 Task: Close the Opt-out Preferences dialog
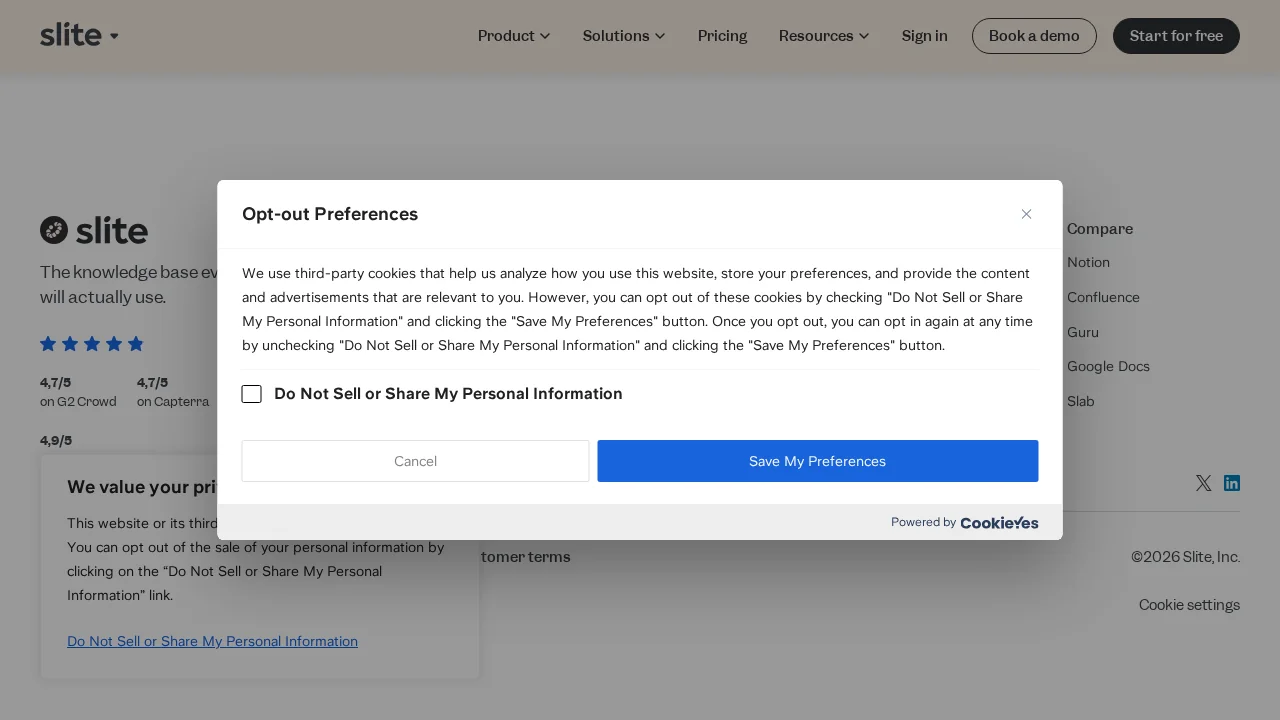pos(1026,214)
